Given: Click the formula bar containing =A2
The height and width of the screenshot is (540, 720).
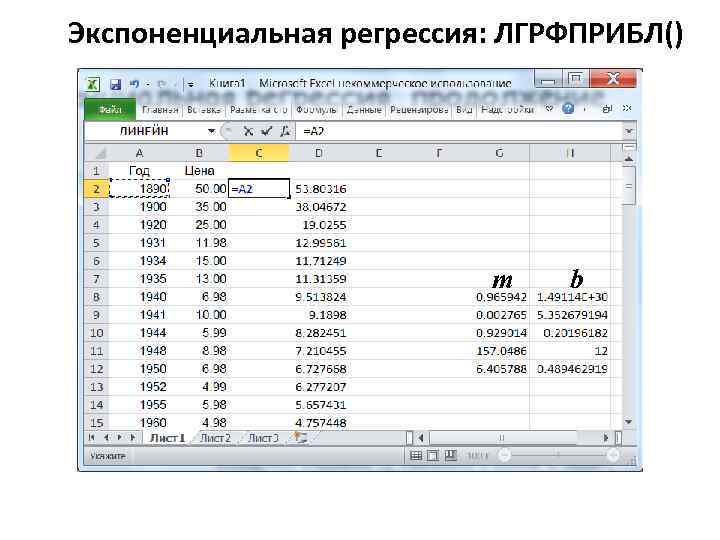Looking at the screenshot, I should (459, 131).
